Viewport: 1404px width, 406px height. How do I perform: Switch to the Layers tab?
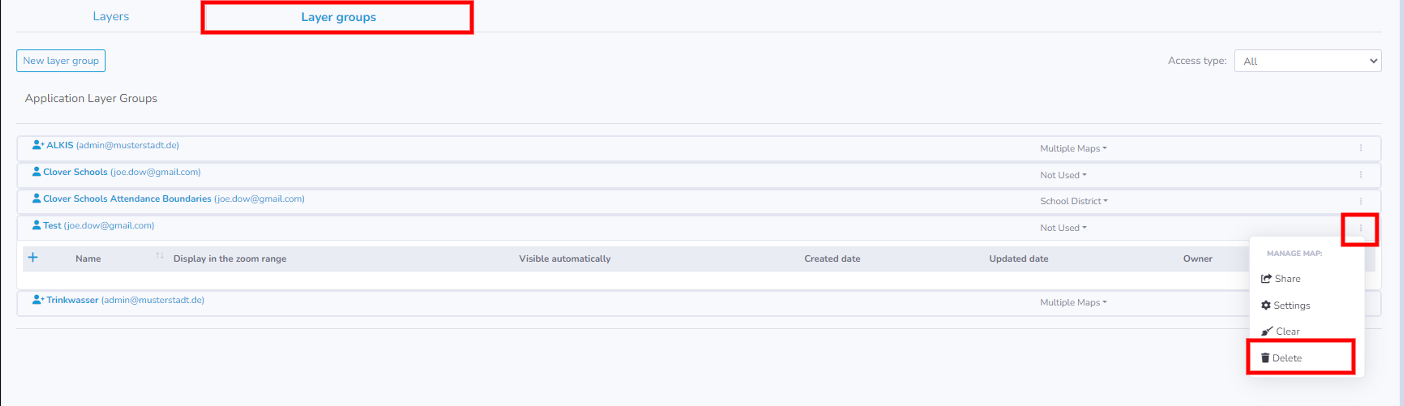click(x=111, y=17)
